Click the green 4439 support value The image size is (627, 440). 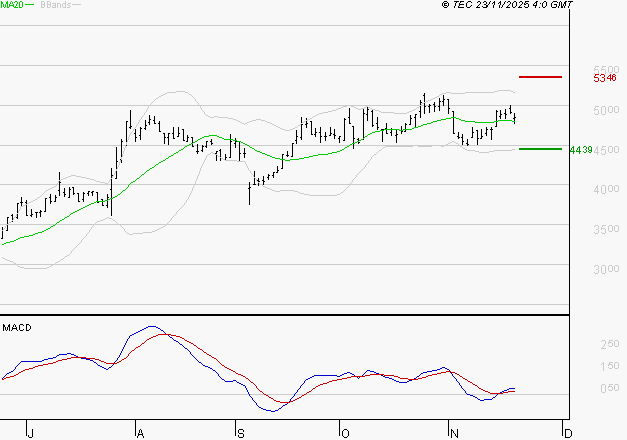point(581,150)
